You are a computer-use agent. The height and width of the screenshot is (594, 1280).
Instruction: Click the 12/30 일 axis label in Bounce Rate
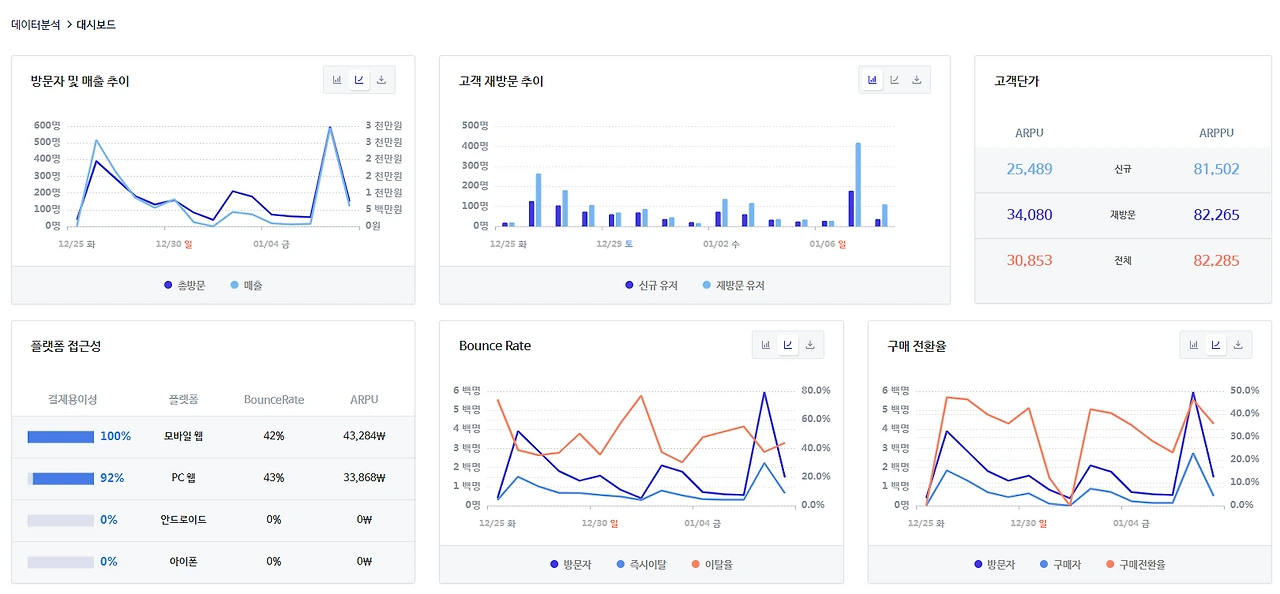pyautogui.click(x=600, y=522)
